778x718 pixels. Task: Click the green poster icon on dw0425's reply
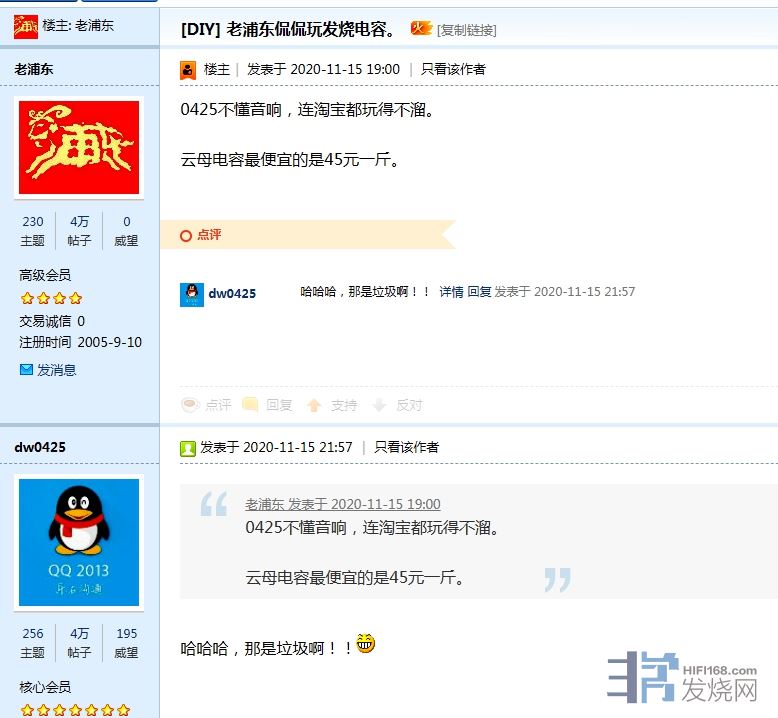188,449
